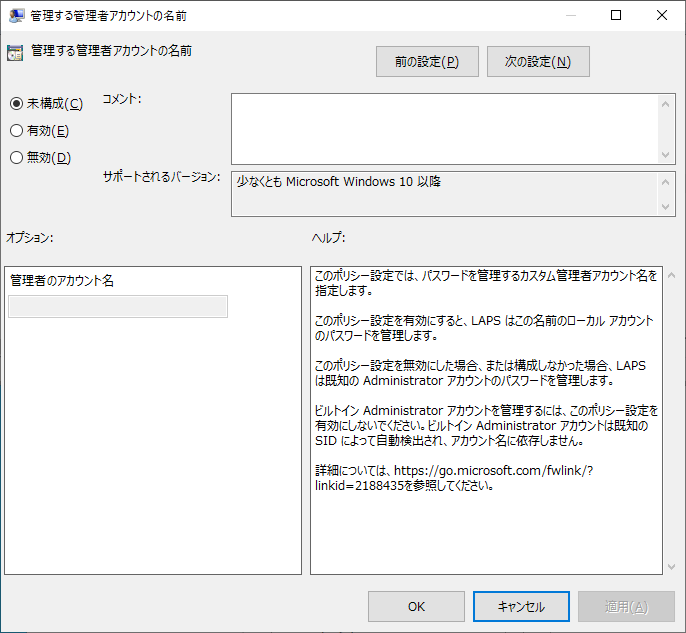Minimize the policy dialog window
The image size is (686, 633).
(x=570, y=16)
